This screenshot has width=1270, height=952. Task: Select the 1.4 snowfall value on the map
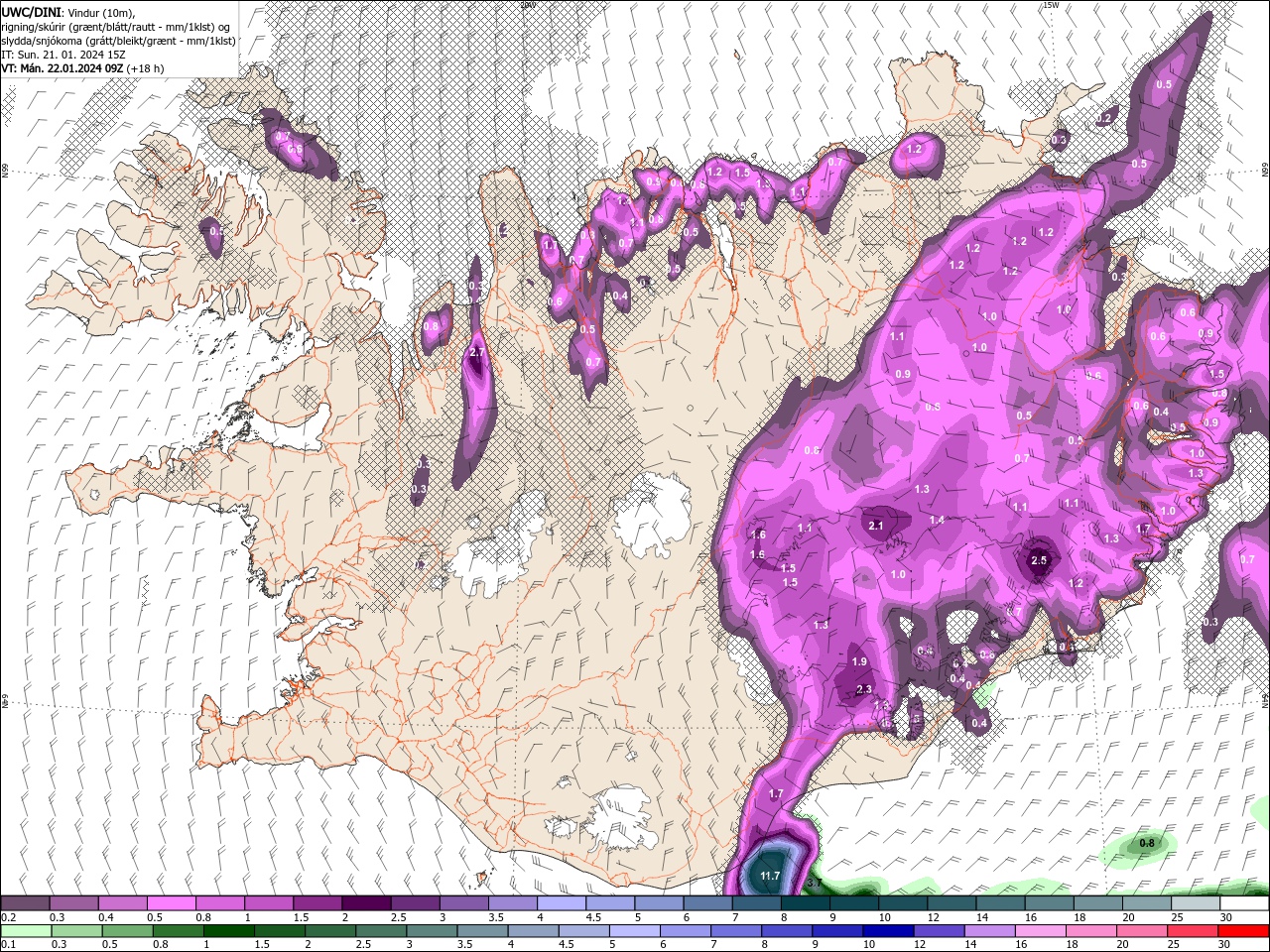pyautogui.click(x=937, y=520)
